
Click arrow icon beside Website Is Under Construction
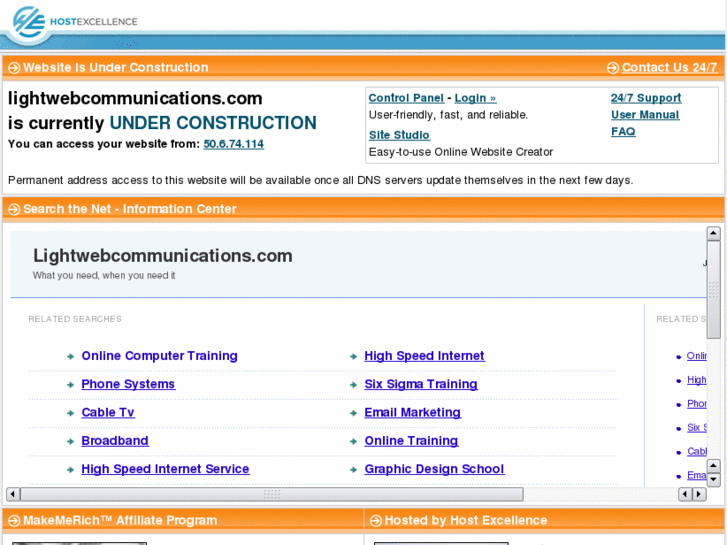tap(14, 68)
